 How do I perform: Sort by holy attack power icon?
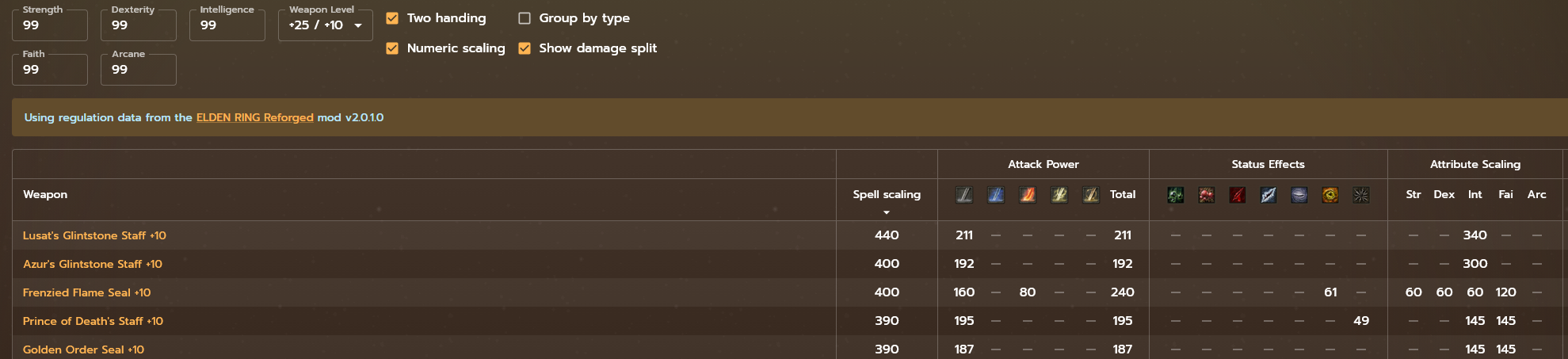click(x=1090, y=195)
